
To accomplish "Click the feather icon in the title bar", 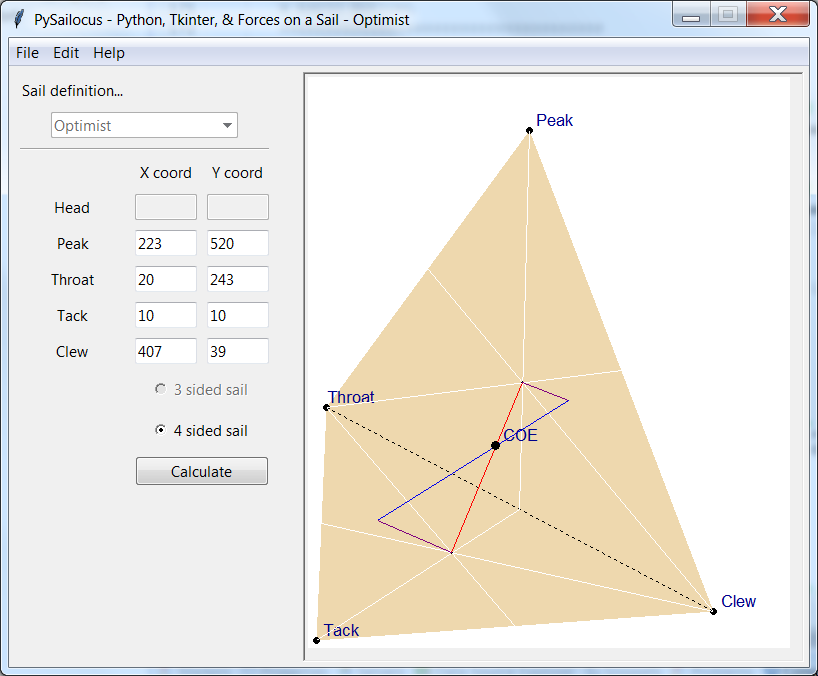I will coord(18,19).
